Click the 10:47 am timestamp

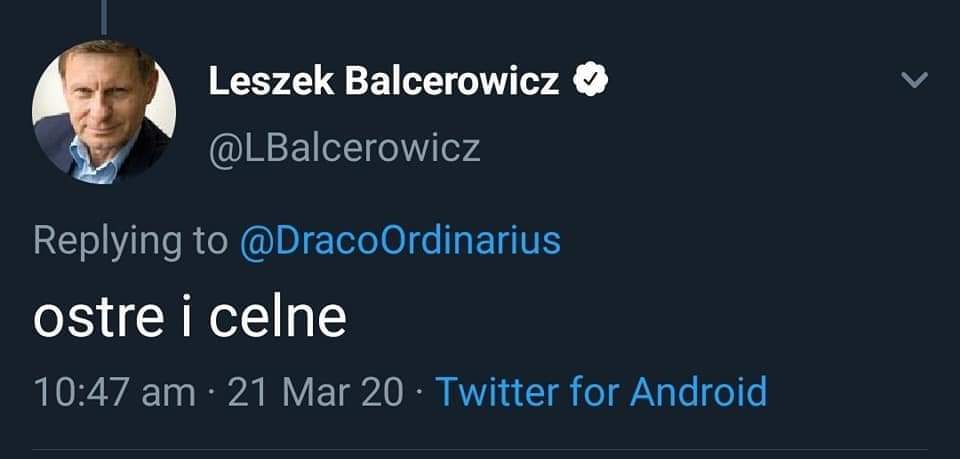[x=114, y=391]
